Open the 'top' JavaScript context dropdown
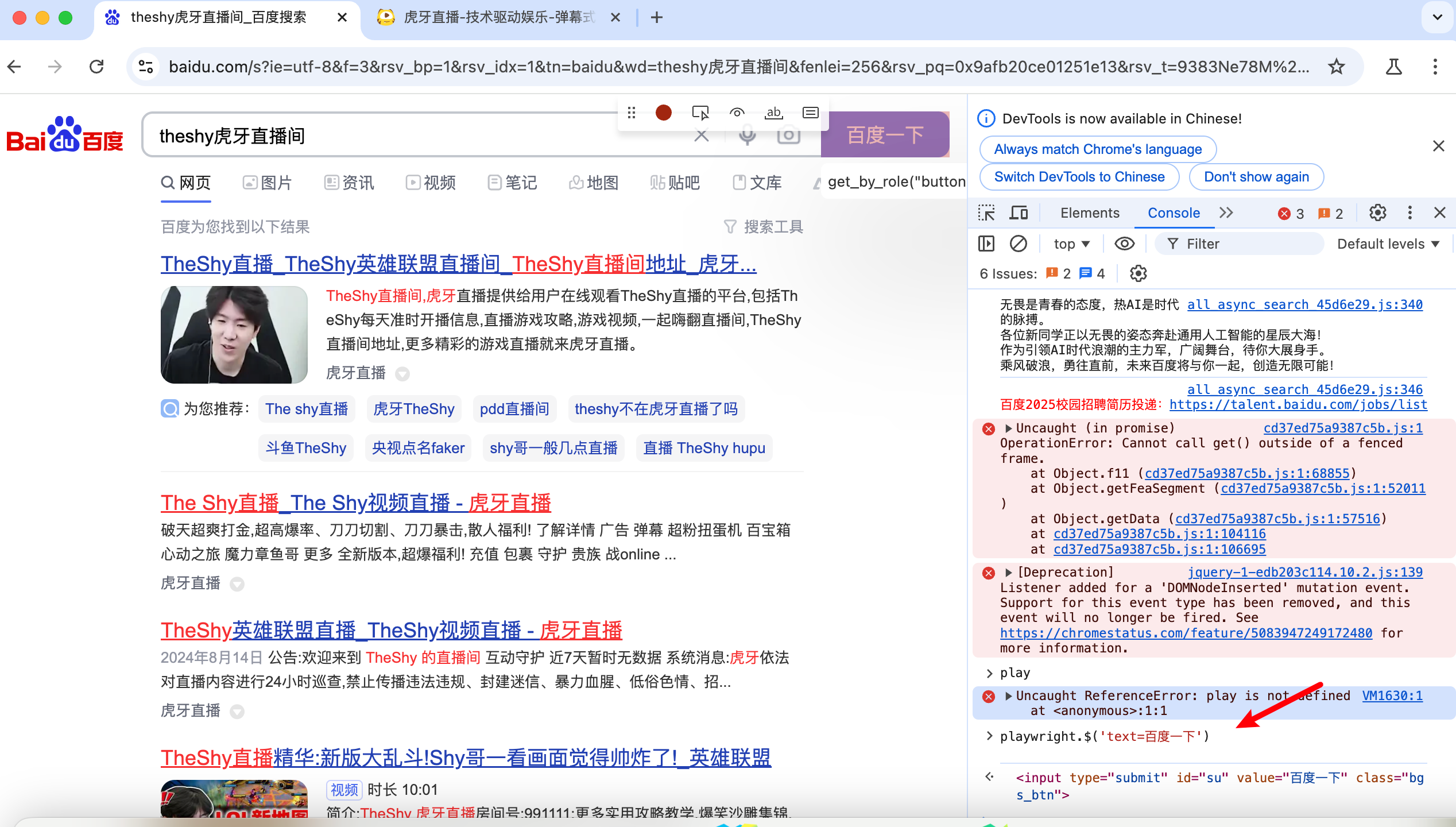 coord(1071,244)
